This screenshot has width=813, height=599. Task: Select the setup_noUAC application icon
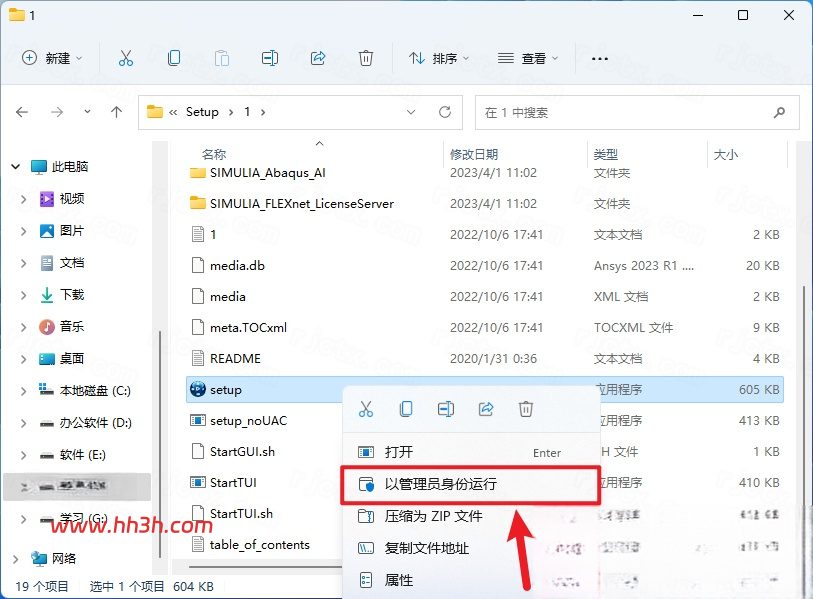point(198,420)
